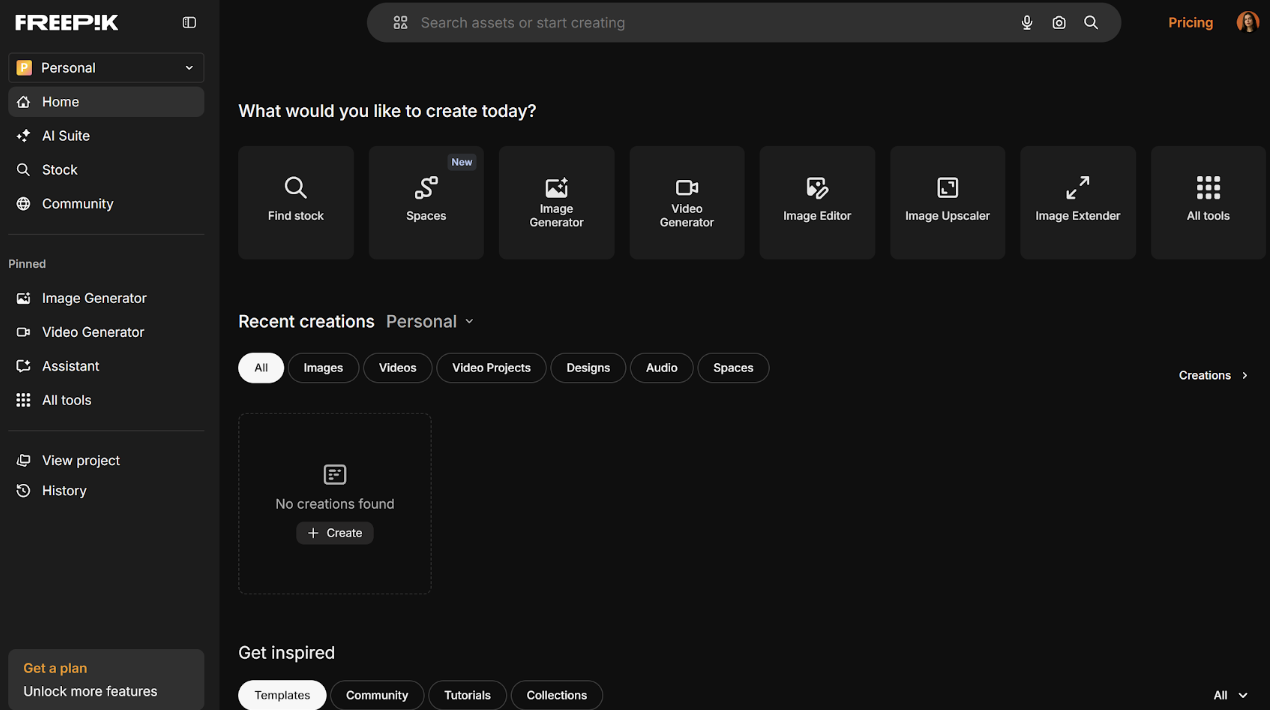Expand the Personal workspace dropdown
1270x710 pixels.
pos(106,68)
